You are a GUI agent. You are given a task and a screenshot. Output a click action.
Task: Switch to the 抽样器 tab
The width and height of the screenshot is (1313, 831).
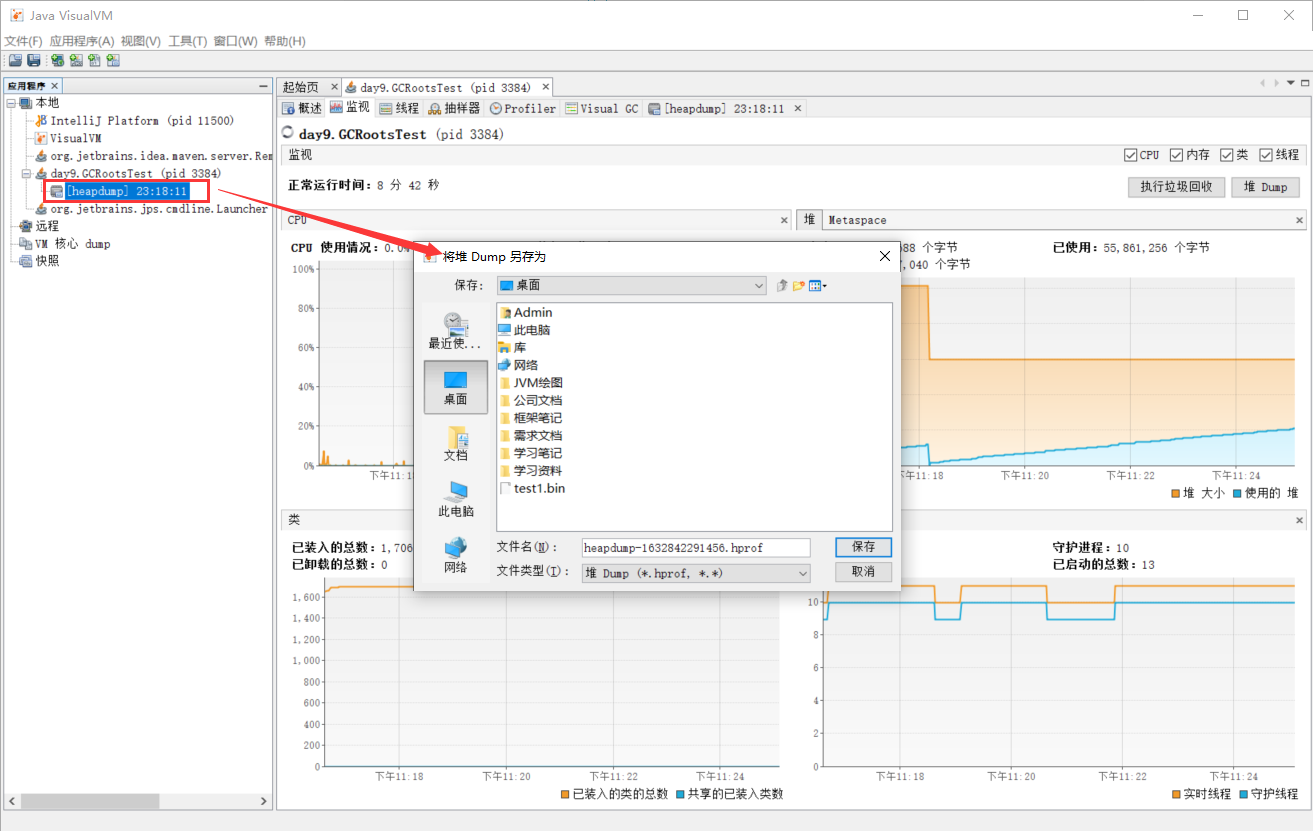click(455, 108)
